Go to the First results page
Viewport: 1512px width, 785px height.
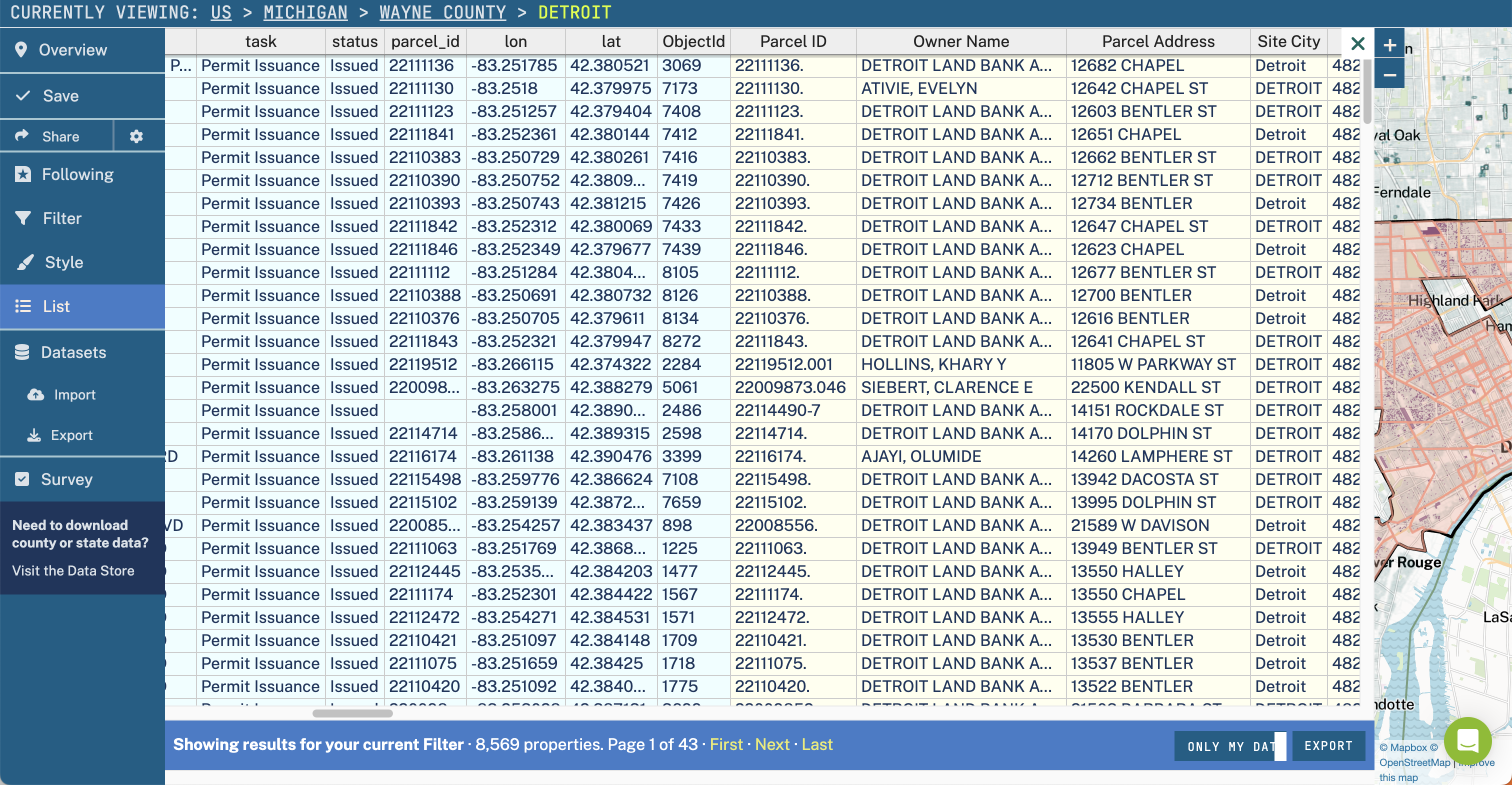(x=726, y=744)
